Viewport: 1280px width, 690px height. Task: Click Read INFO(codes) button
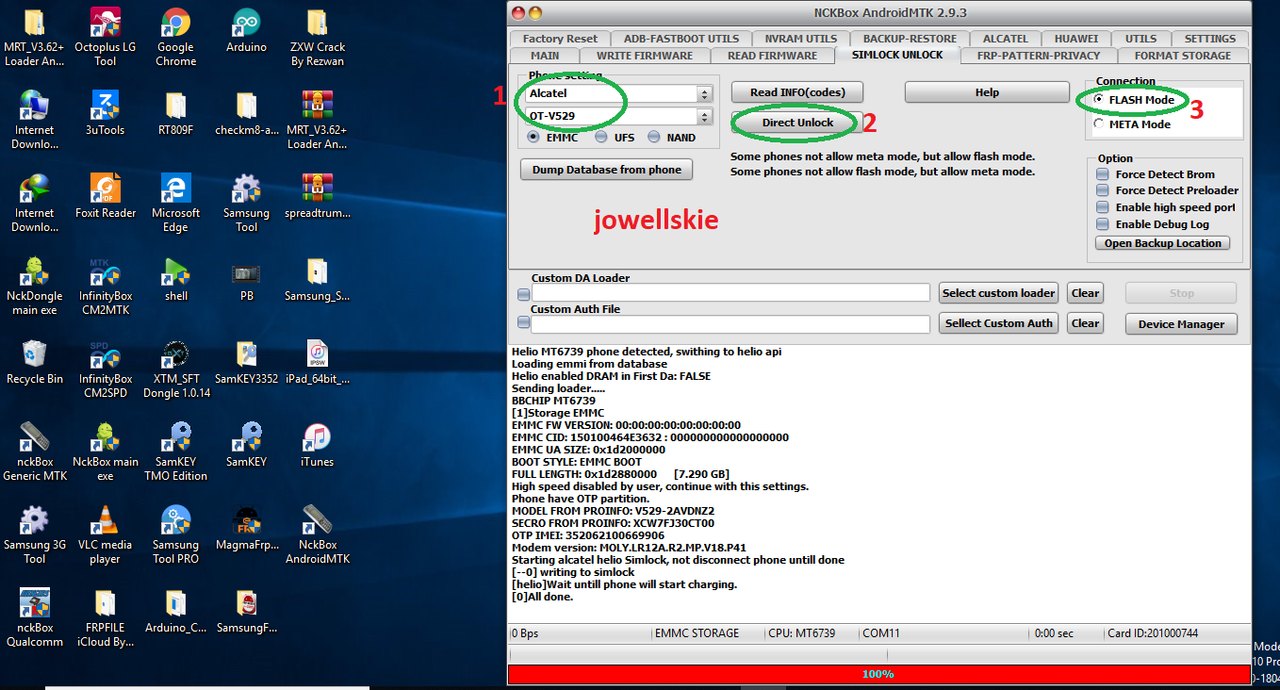point(797,92)
